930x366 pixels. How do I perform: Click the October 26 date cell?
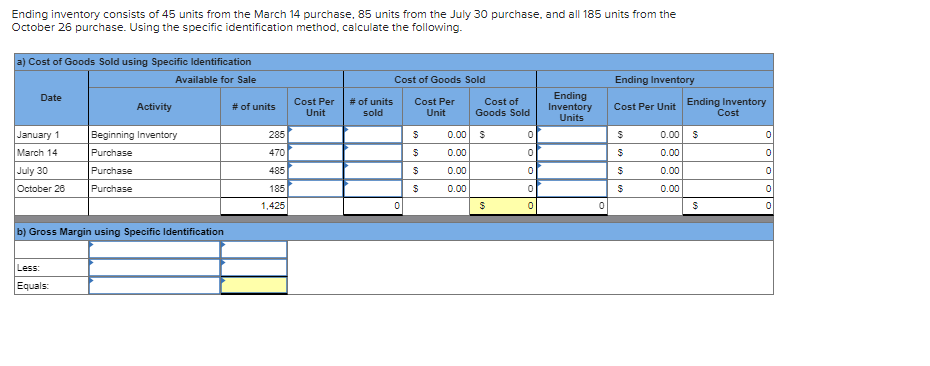coord(52,189)
